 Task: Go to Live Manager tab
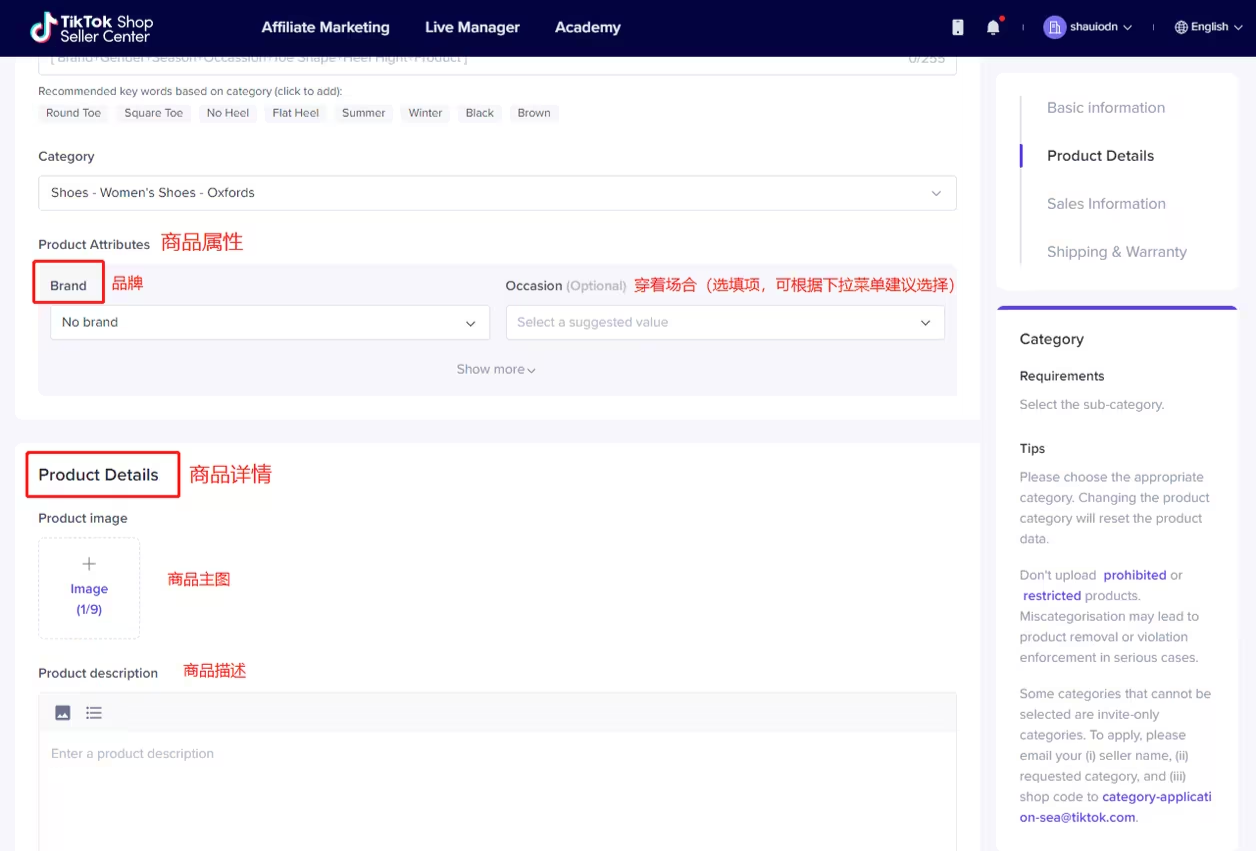click(x=472, y=28)
